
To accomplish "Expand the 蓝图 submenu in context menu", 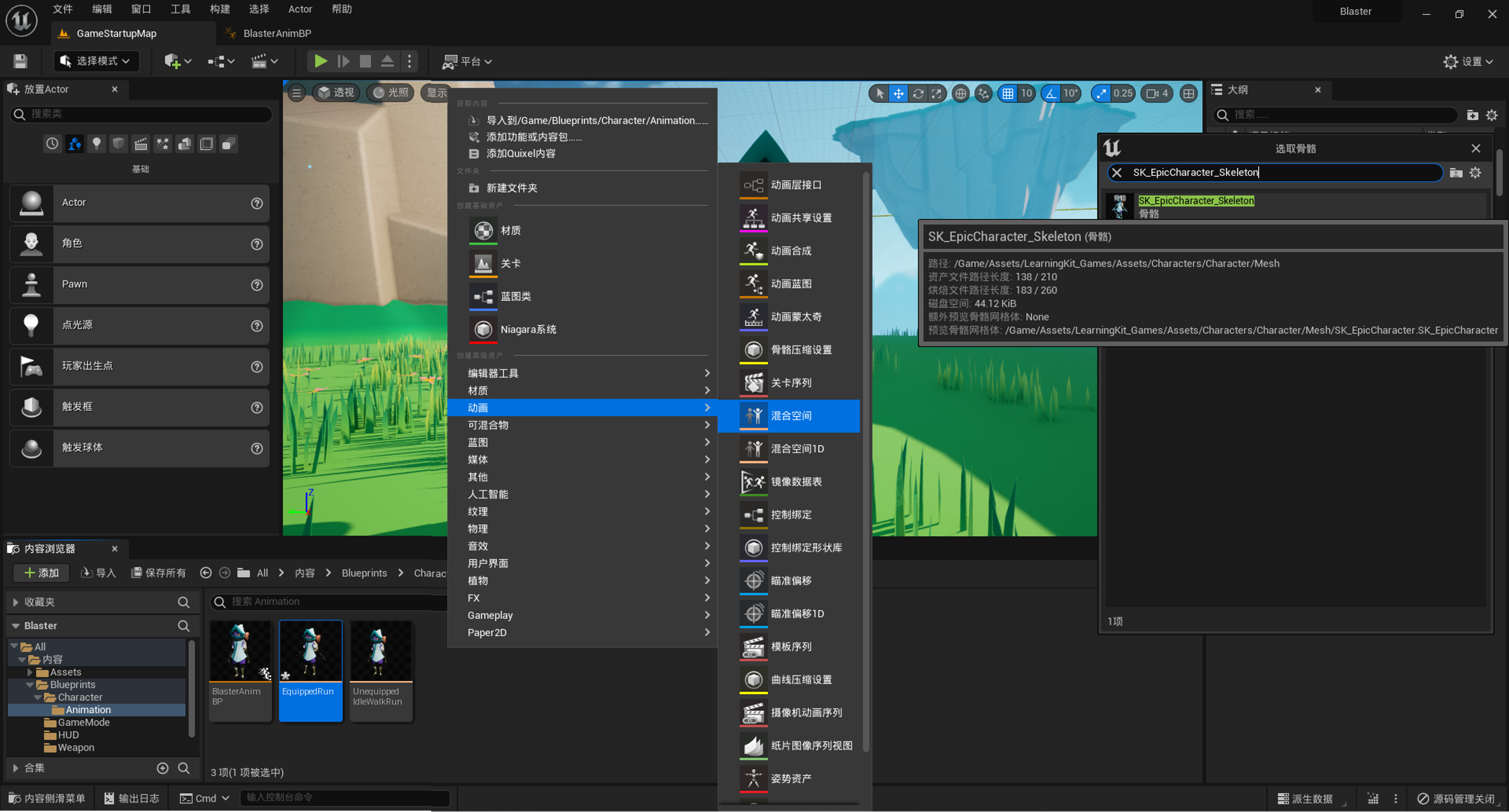I will tap(582, 442).
